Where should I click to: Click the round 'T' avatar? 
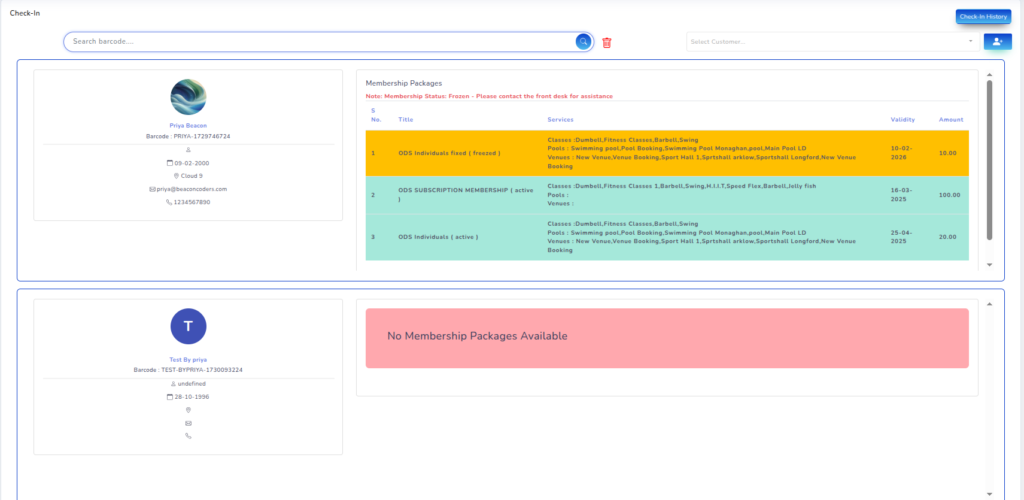(x=188, y=326)
